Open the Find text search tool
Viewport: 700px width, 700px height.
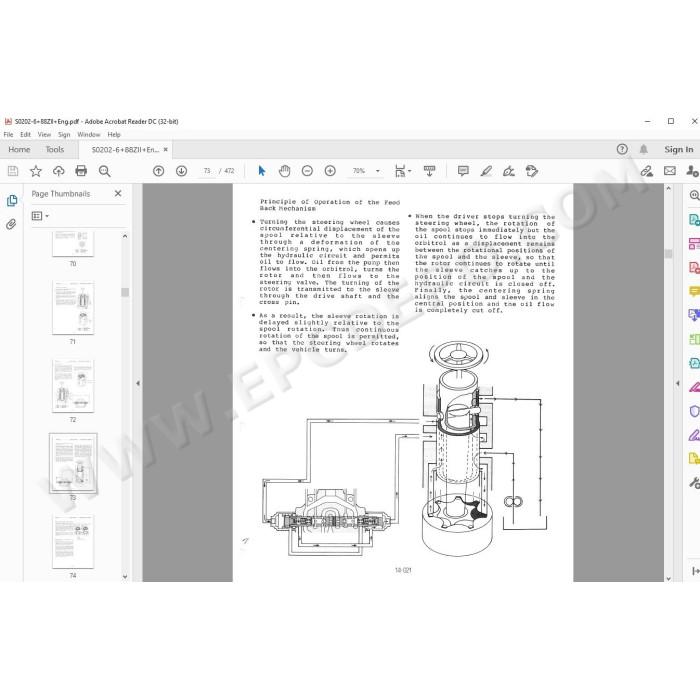[x=104, y=171]
